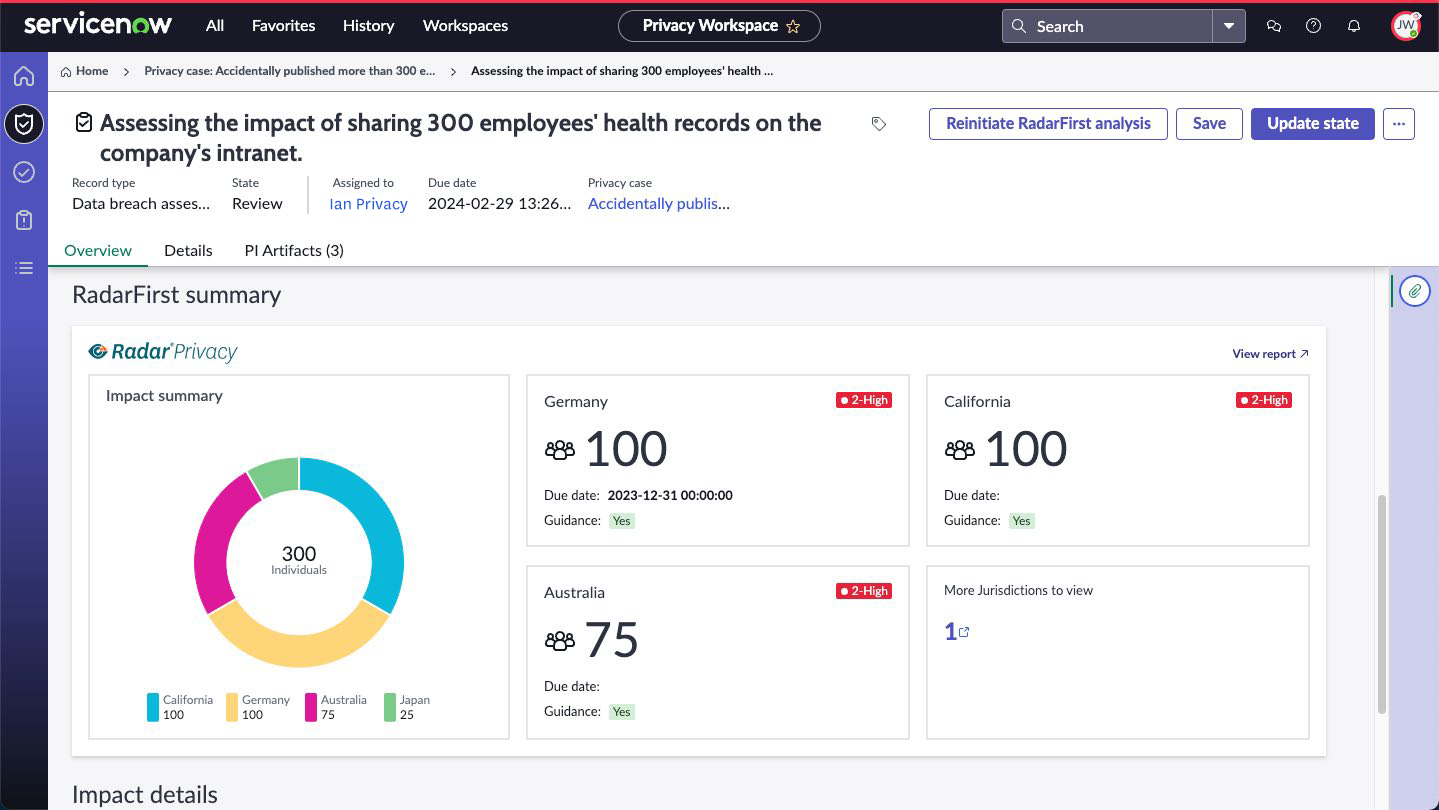
Task: Click the ServiceNow logo
Action: pos(98,25)
